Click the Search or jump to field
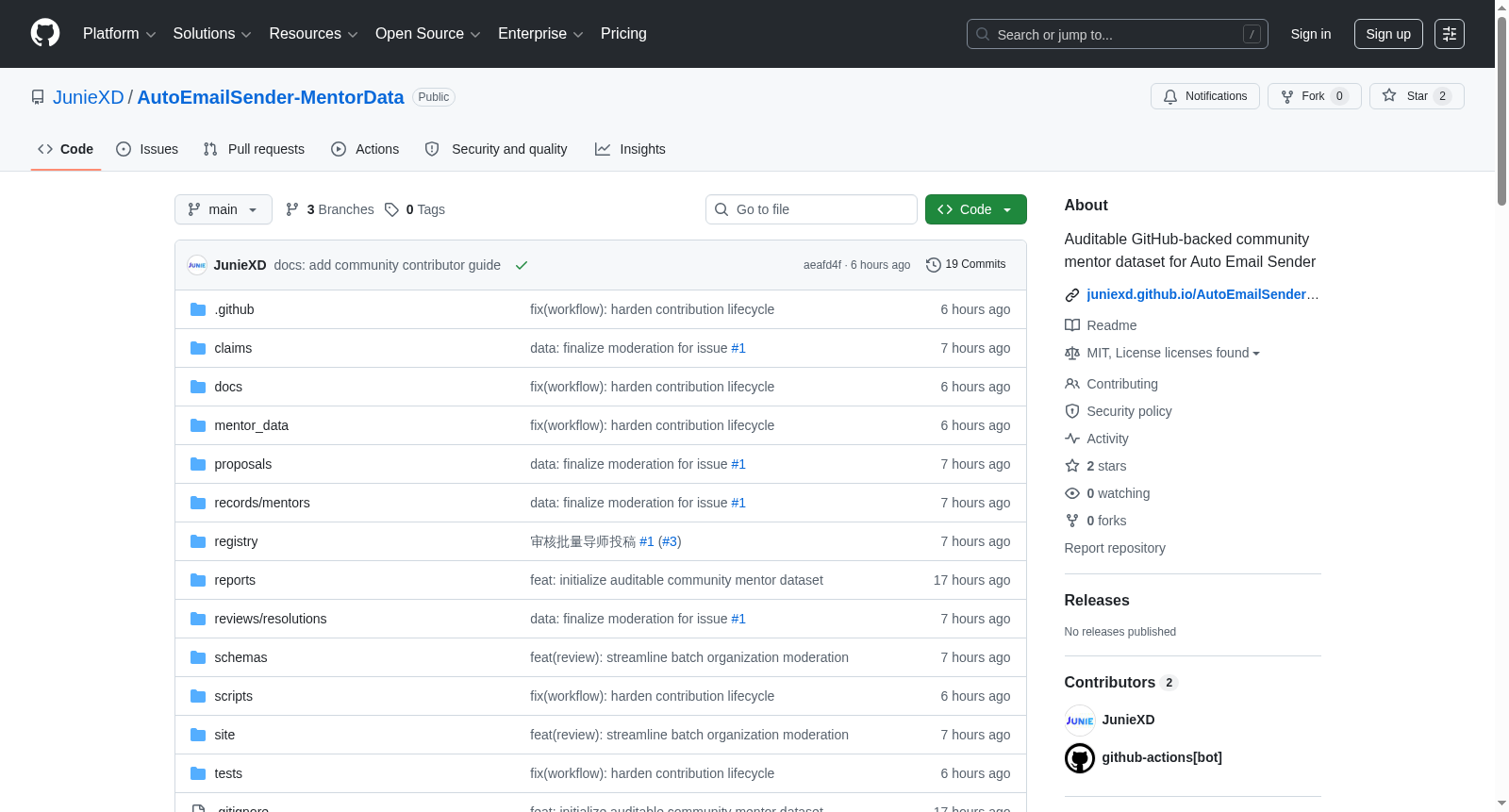The image size is (1509, 812). tap(1118, 34)
